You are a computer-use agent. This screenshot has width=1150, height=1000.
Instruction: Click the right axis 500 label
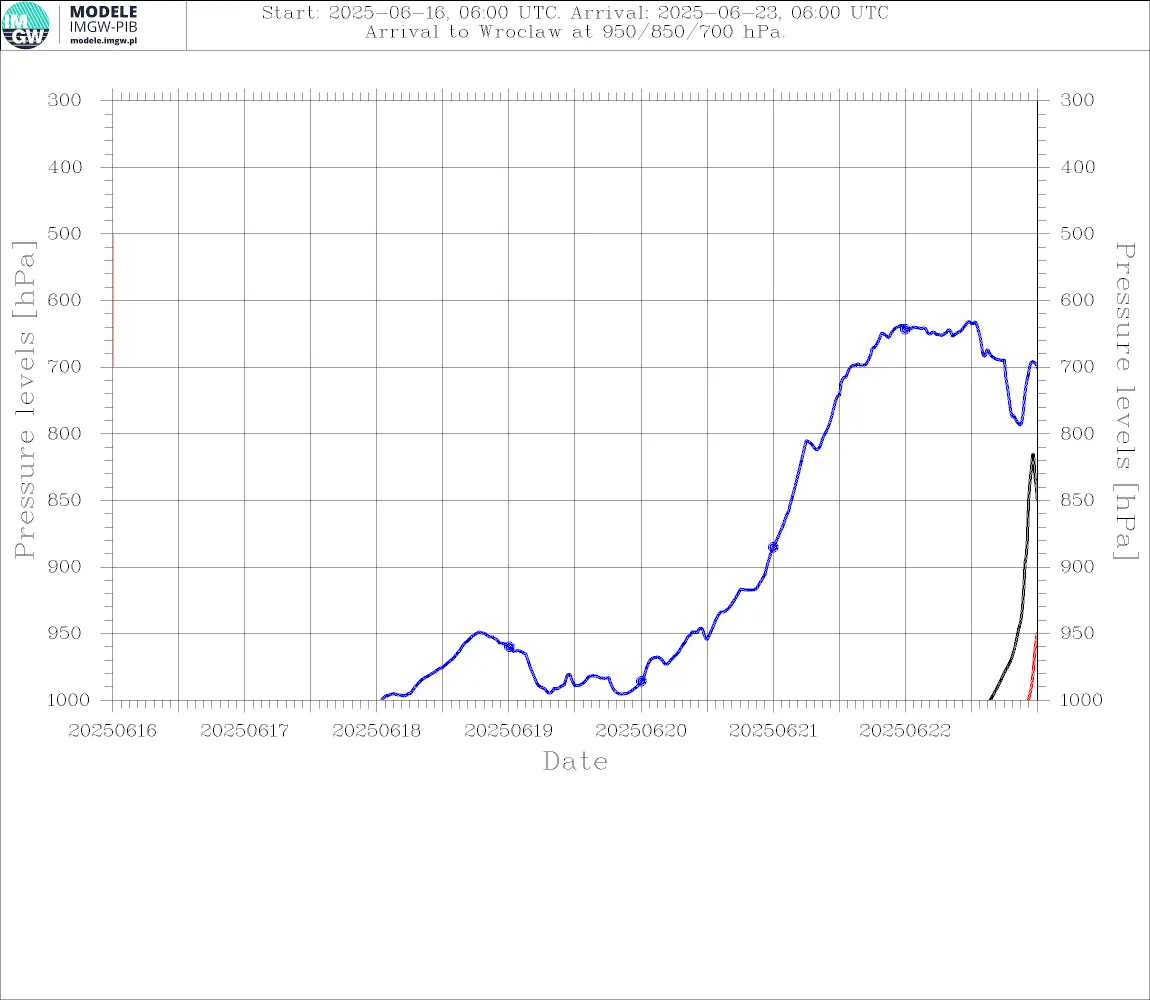click(1077, 233)
